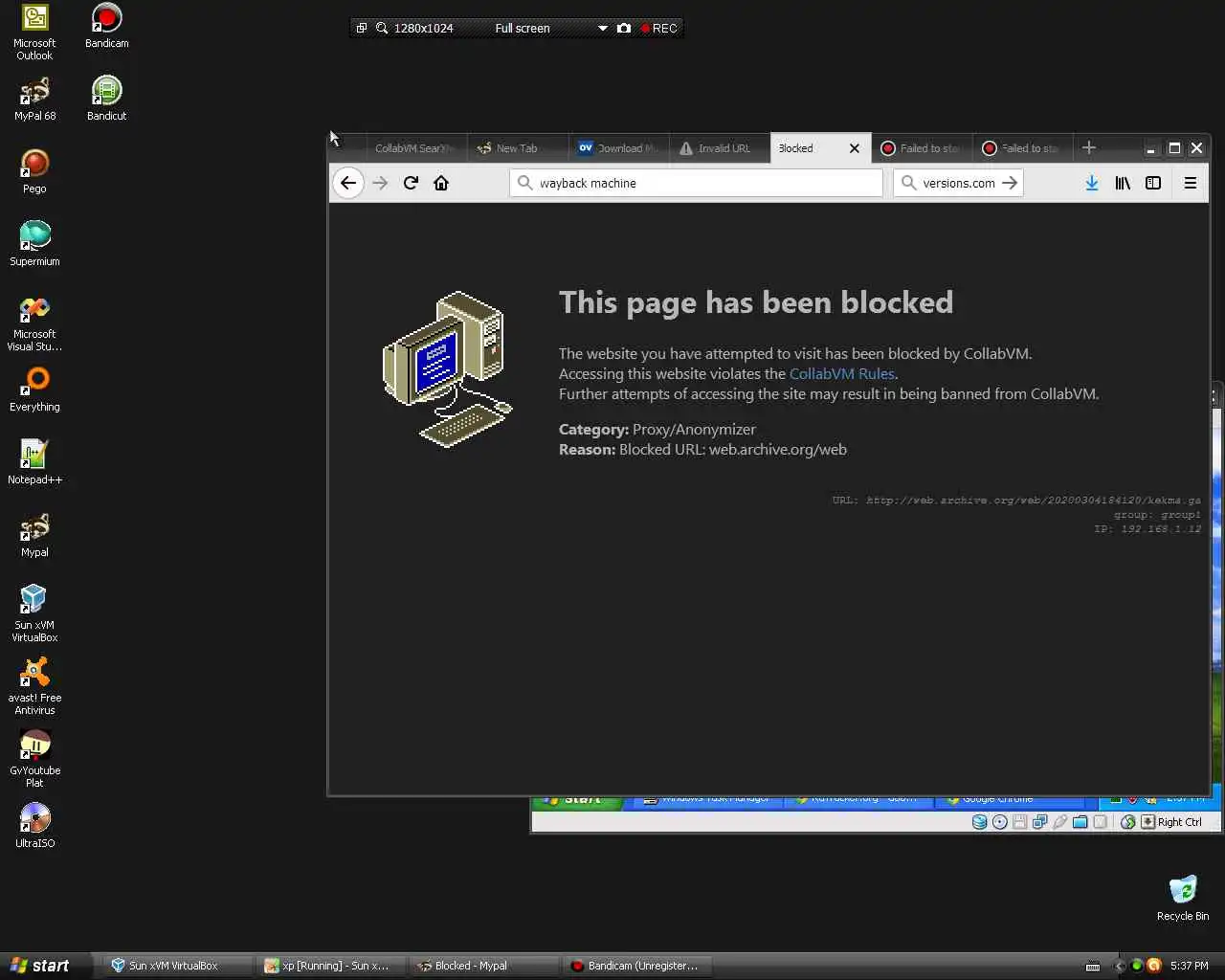1225x980 pixels.
Task: Click the on-screen keyboard tray icon
Action: click(x=1093, y=967)
